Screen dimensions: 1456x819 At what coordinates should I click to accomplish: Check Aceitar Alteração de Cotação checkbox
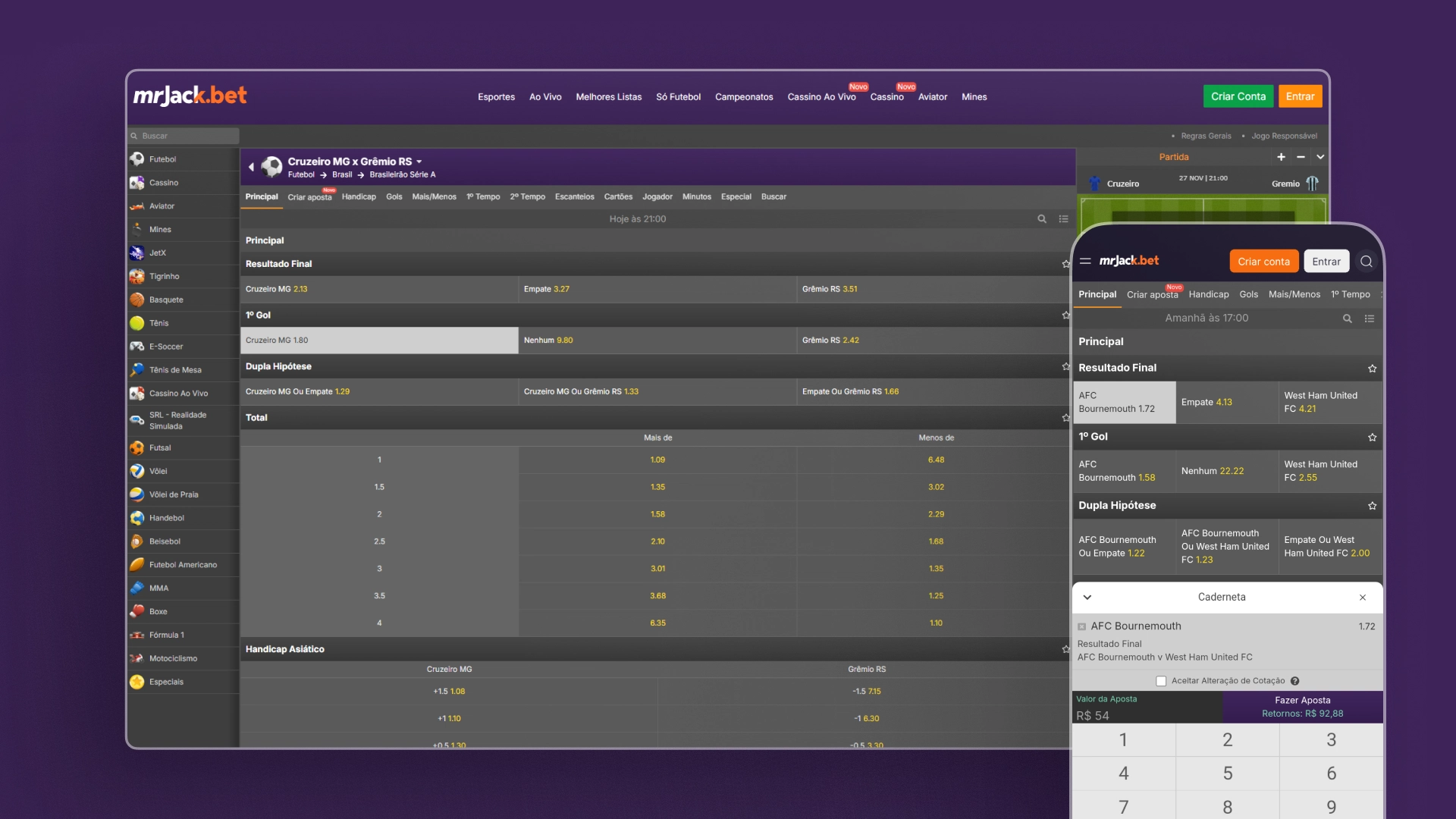pyautogui.click(x=1161, y=681)
